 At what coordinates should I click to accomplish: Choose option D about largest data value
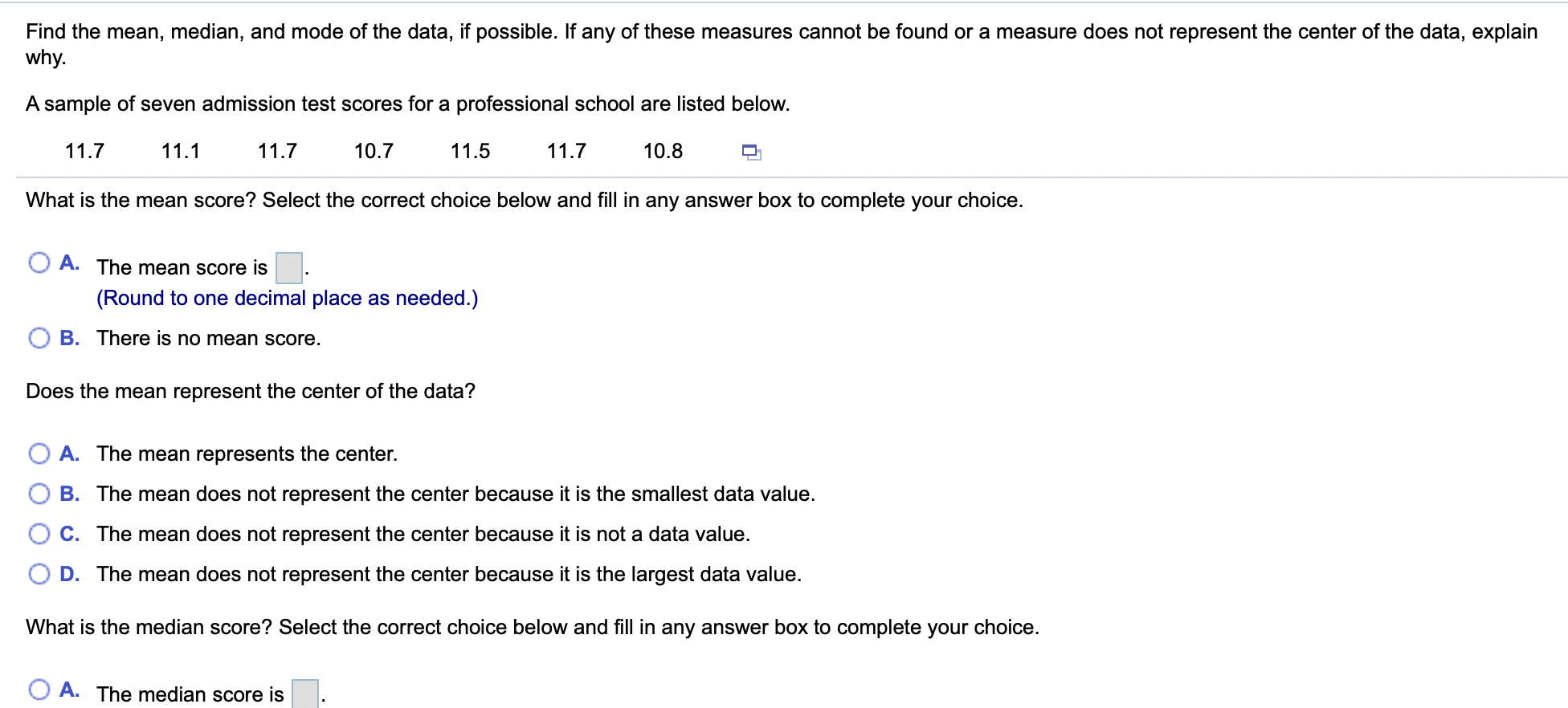coord(39,573)
